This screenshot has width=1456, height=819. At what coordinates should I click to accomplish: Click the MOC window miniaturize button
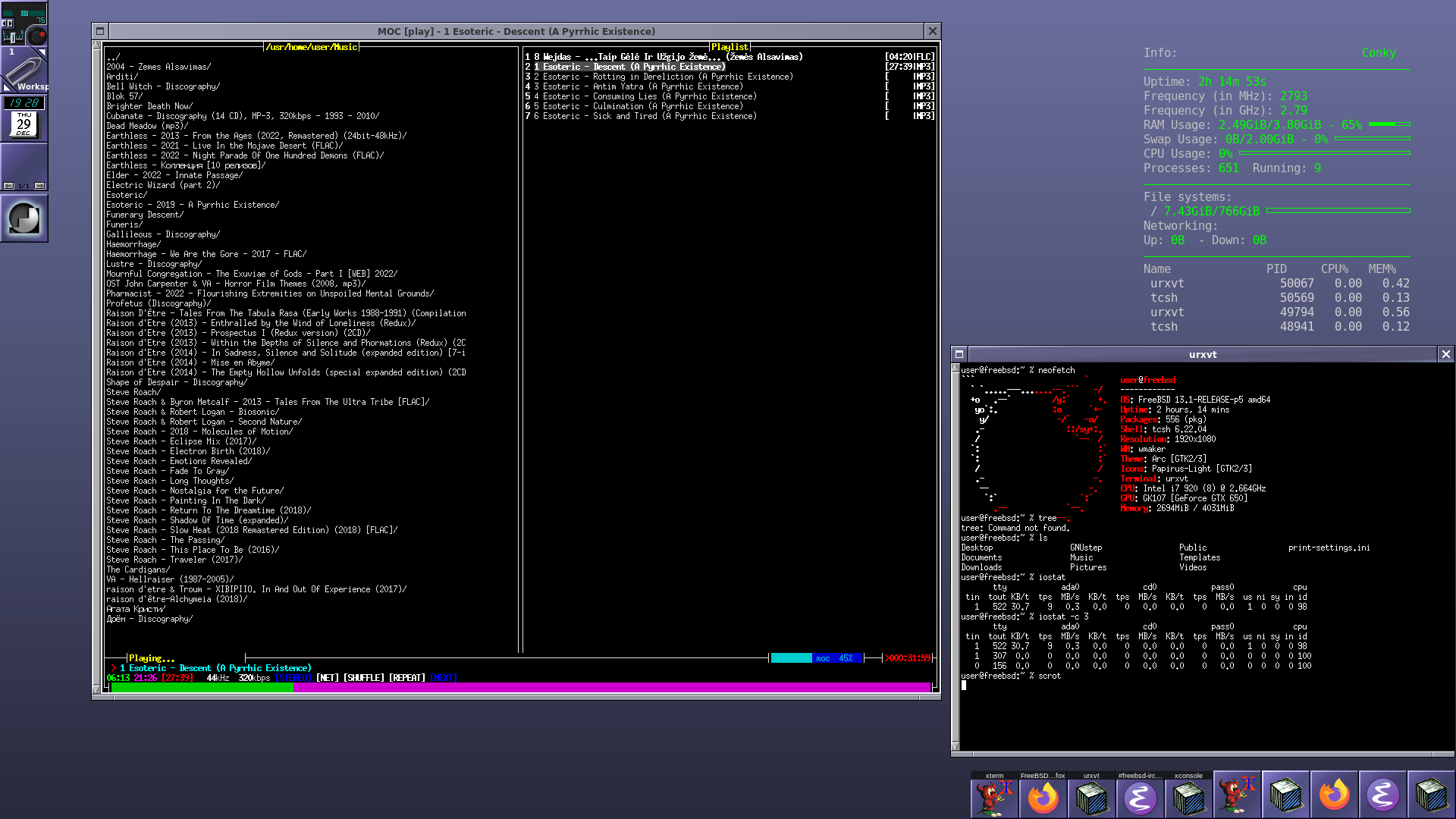(99, 31)
